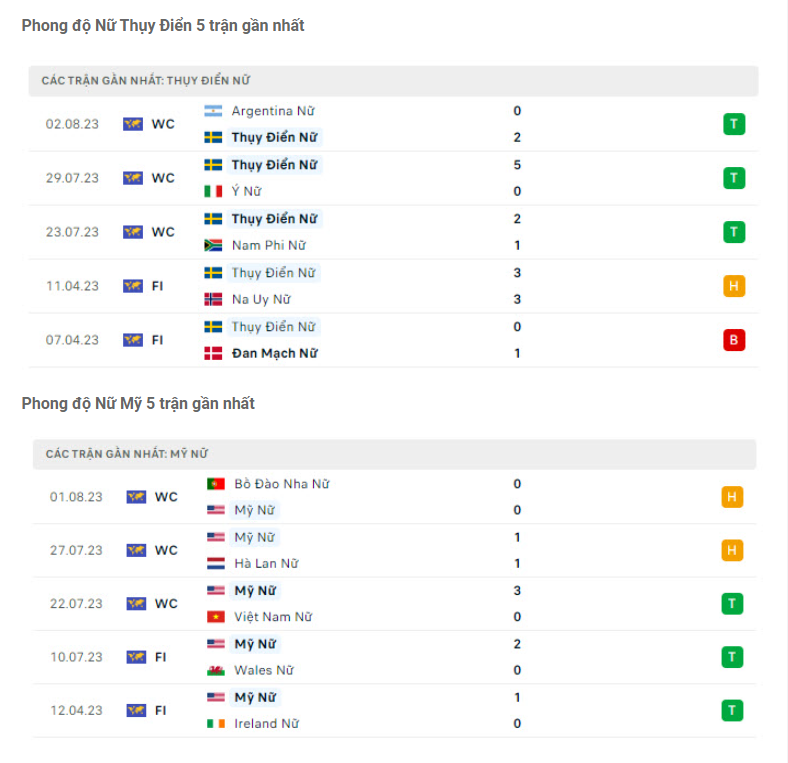Click the Norway flag beside Na Uy Nữ
788x763 pixels.
point(213,299)
